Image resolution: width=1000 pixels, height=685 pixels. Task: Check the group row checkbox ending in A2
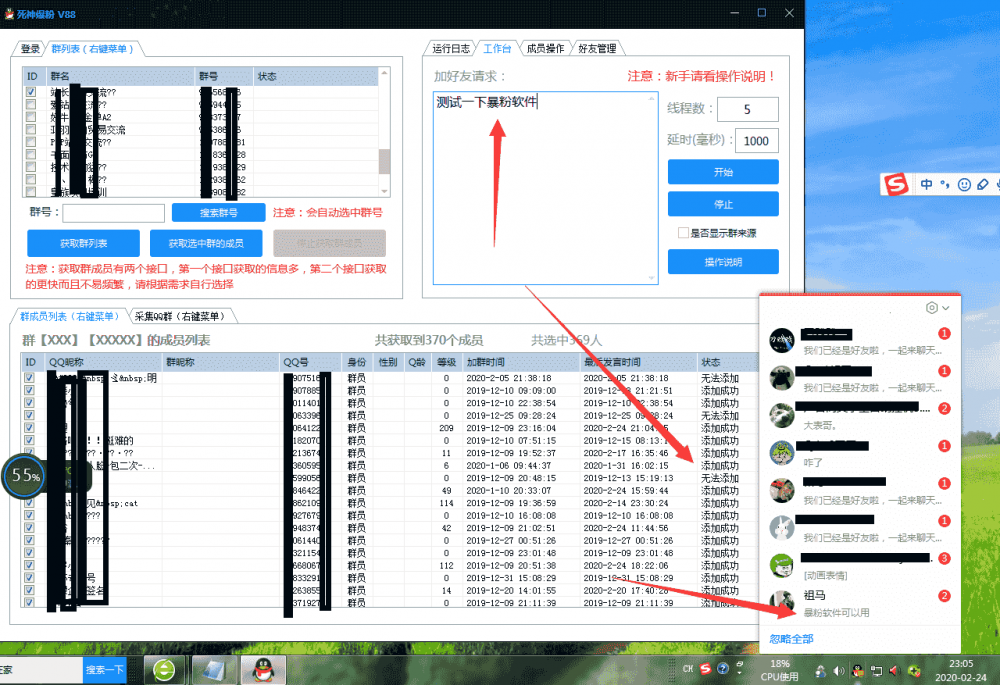coord(31,117)
